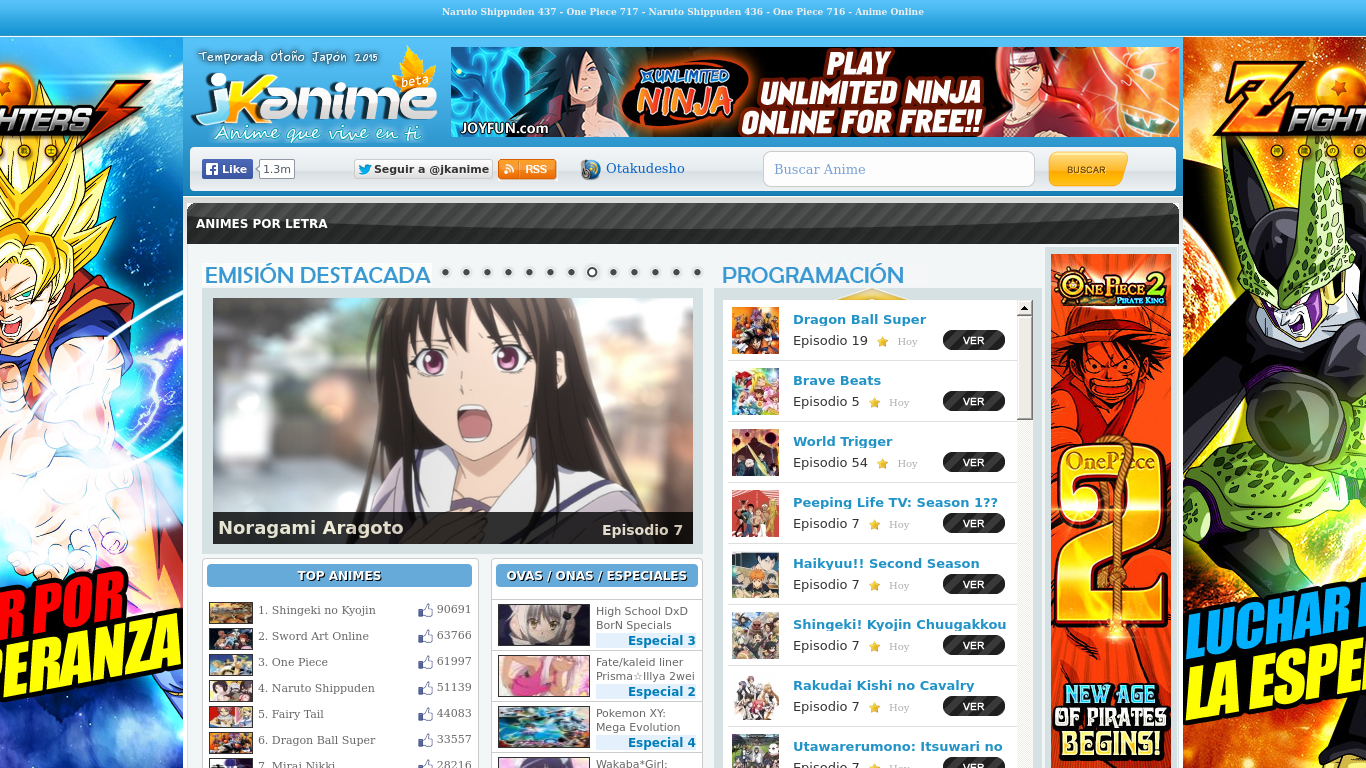Select the first featured slider dot
Image resolution: width=1366 pixels, height=768 pixels.
pyautogui.click(x=445, y=272)
